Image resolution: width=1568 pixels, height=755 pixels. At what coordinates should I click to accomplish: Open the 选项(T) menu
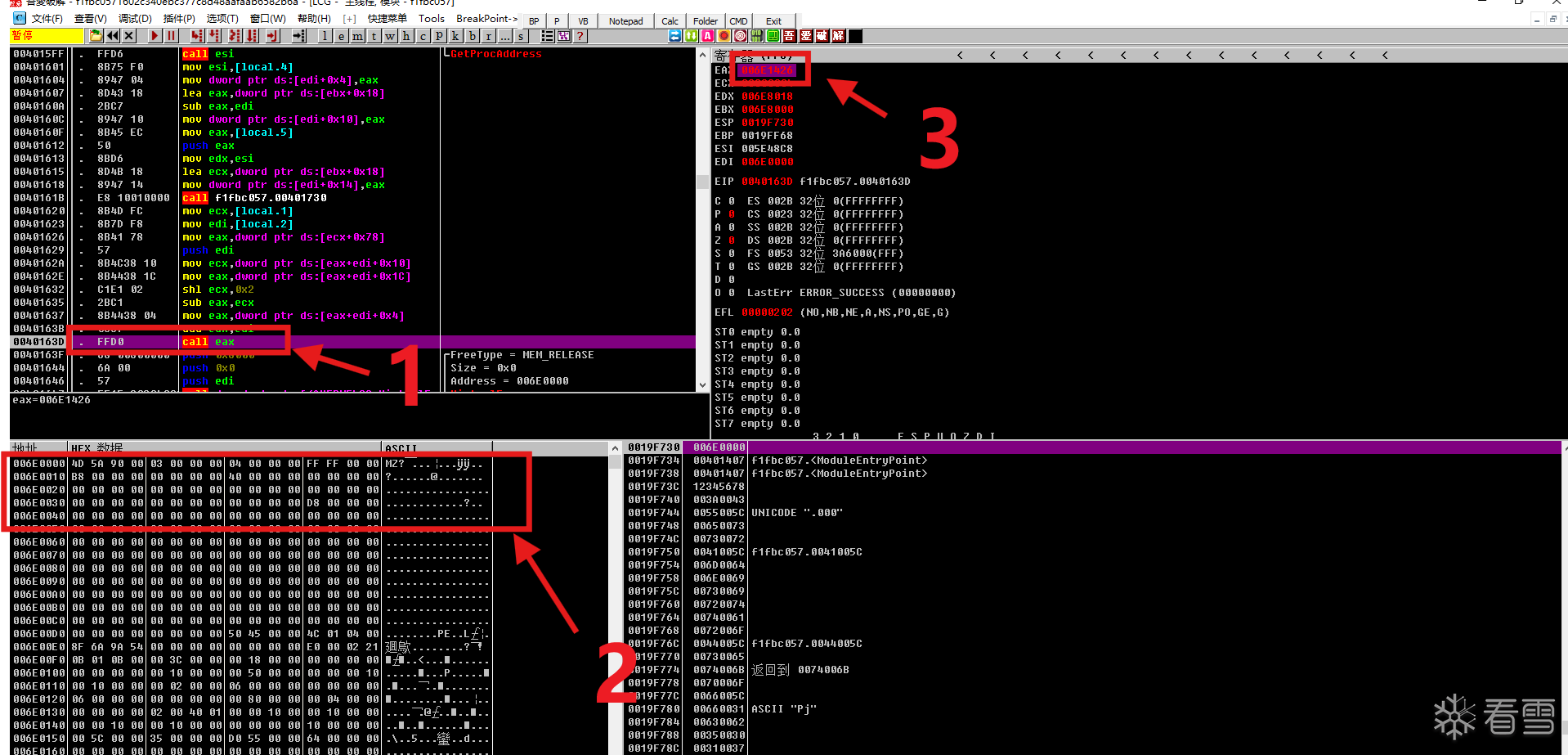pos(222,19)
